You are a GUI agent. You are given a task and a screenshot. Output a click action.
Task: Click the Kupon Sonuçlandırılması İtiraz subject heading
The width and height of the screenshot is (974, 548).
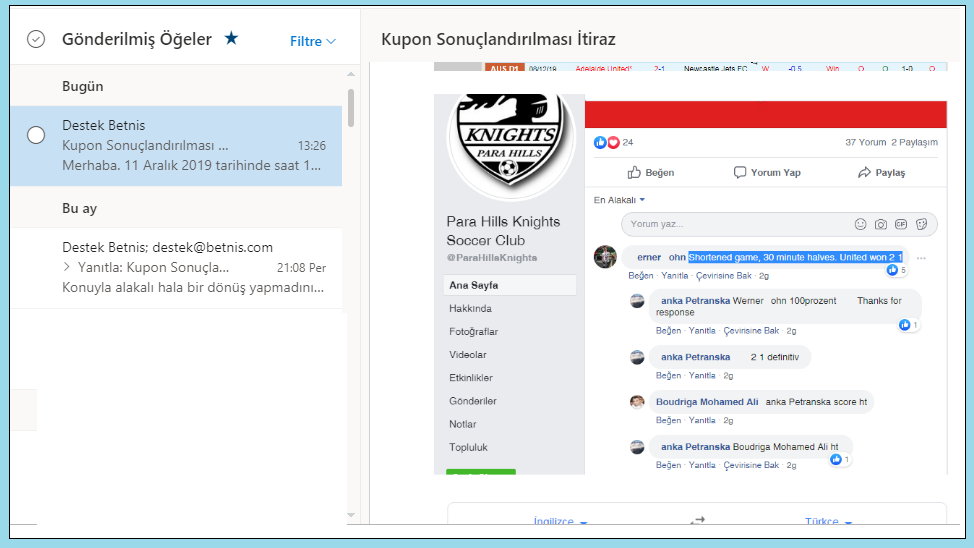498,39
